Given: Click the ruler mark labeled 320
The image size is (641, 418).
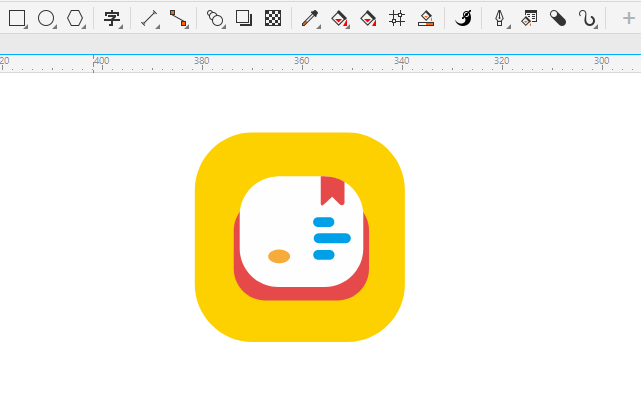Looking at the screenshot, I should [502, 61].
